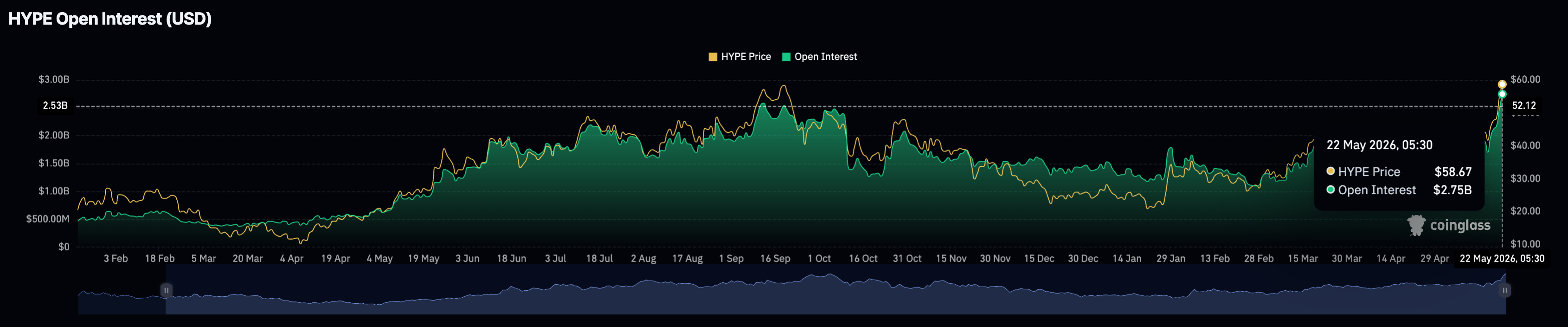Toggle the HYPE Price legend series
1568x327 pixels.
click(x=739, y=57)
